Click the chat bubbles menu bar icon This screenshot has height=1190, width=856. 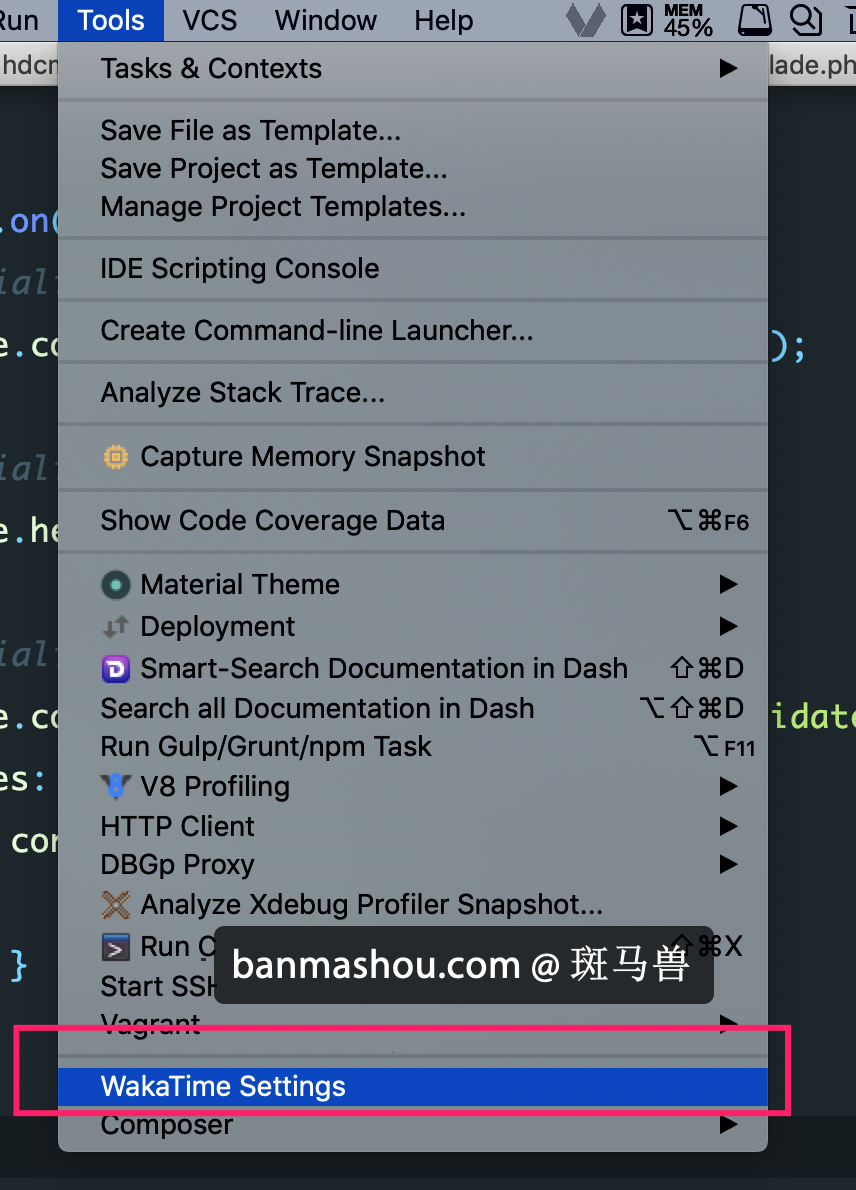[x=806, y=20]
